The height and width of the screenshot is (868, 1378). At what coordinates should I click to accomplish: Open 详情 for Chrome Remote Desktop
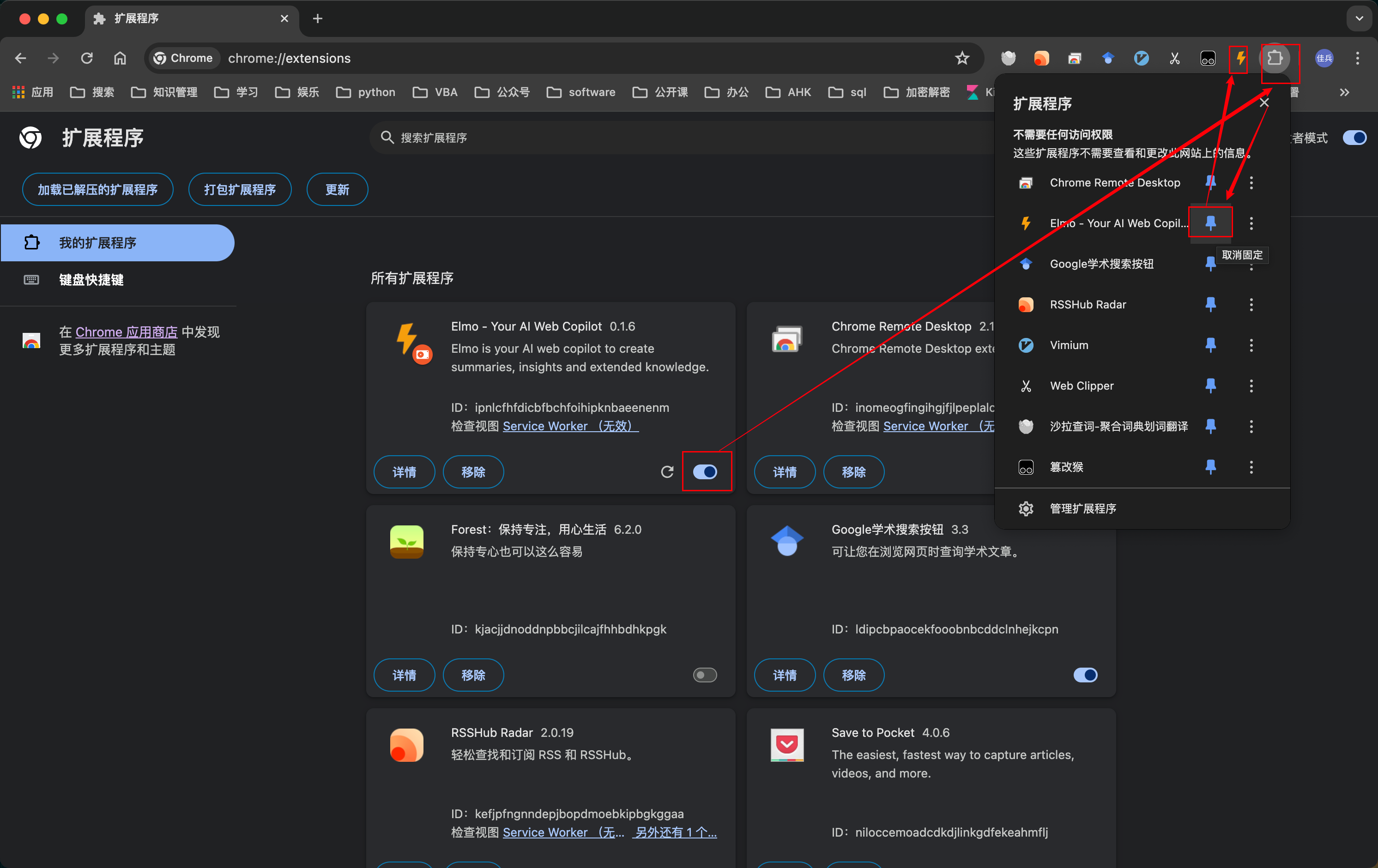[785, 471]
